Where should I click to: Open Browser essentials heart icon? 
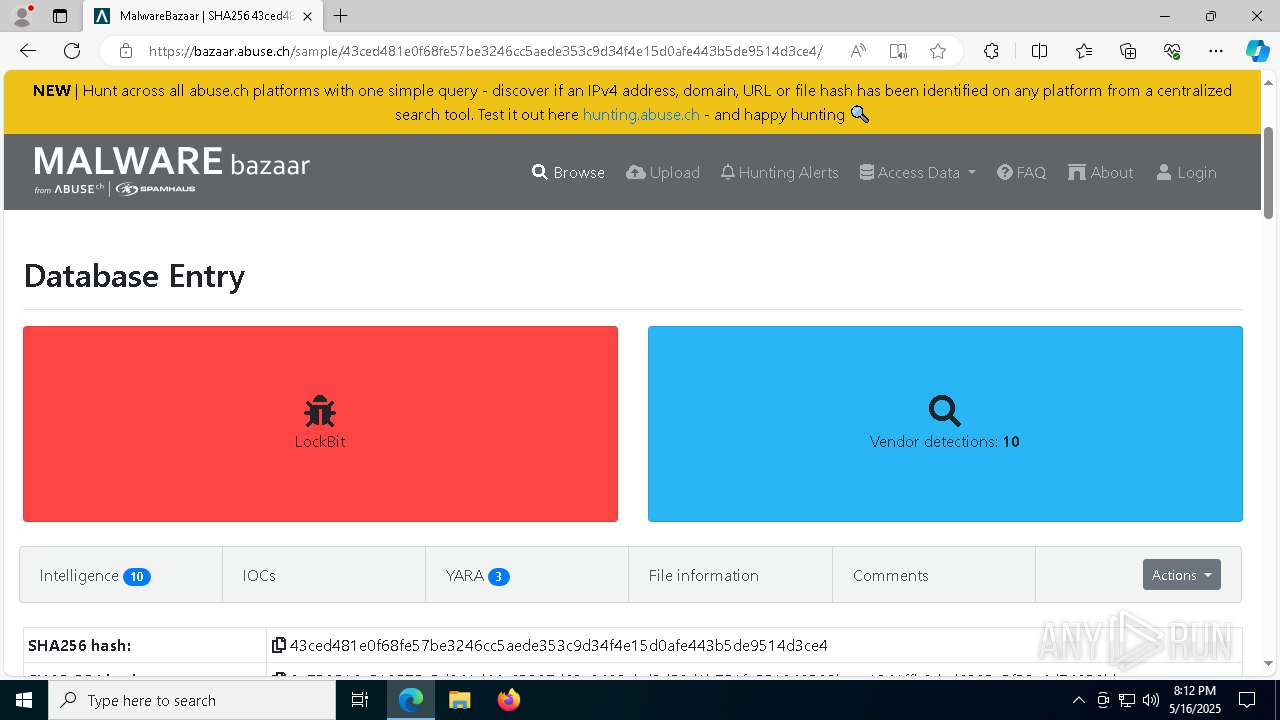click(x=1172, y=51)
